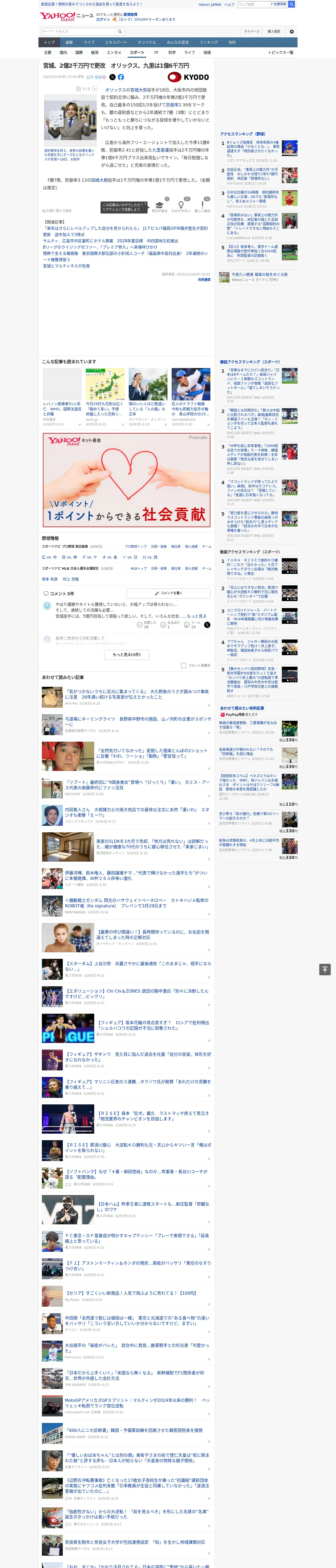336x1568 pixels.
Task: Select the トップ navigation tab
Action: point(49,43)
